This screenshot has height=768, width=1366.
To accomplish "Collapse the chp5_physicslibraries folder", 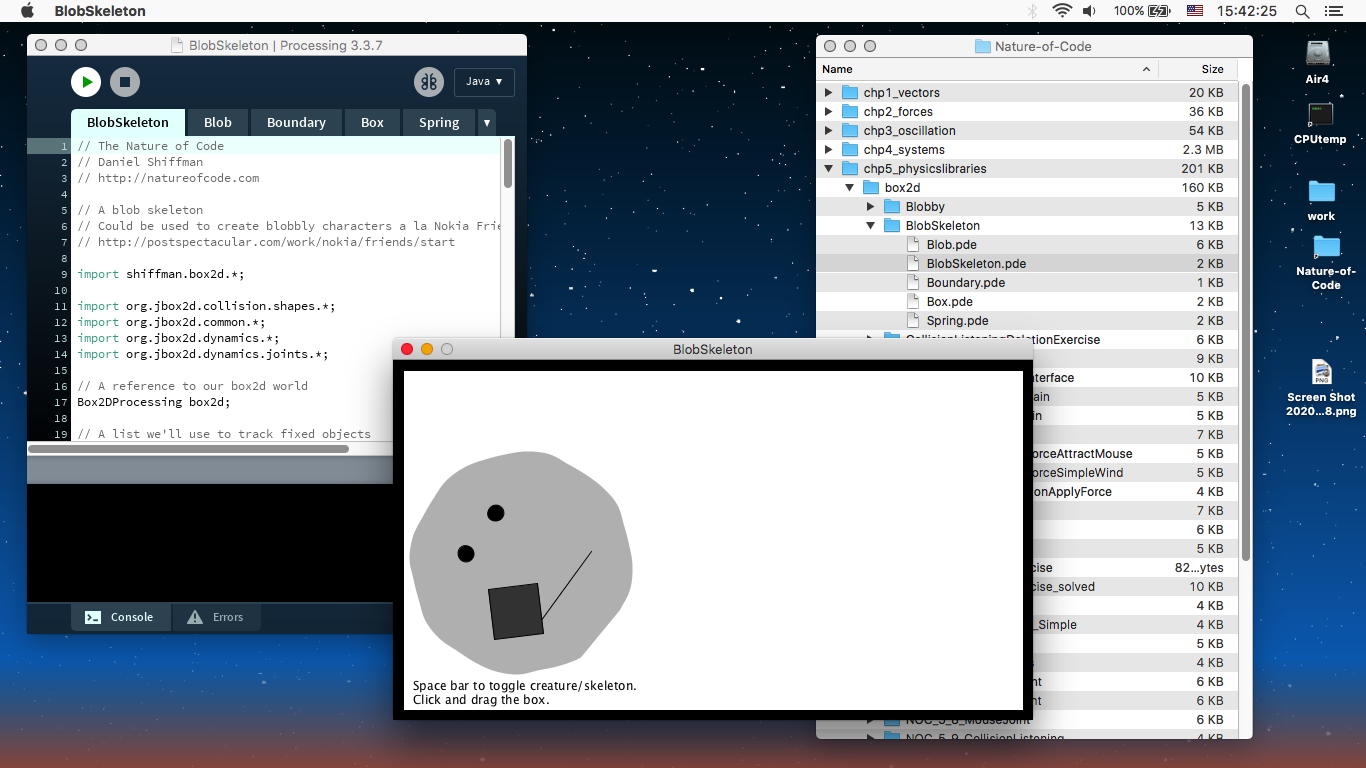I will coord(829,168).
